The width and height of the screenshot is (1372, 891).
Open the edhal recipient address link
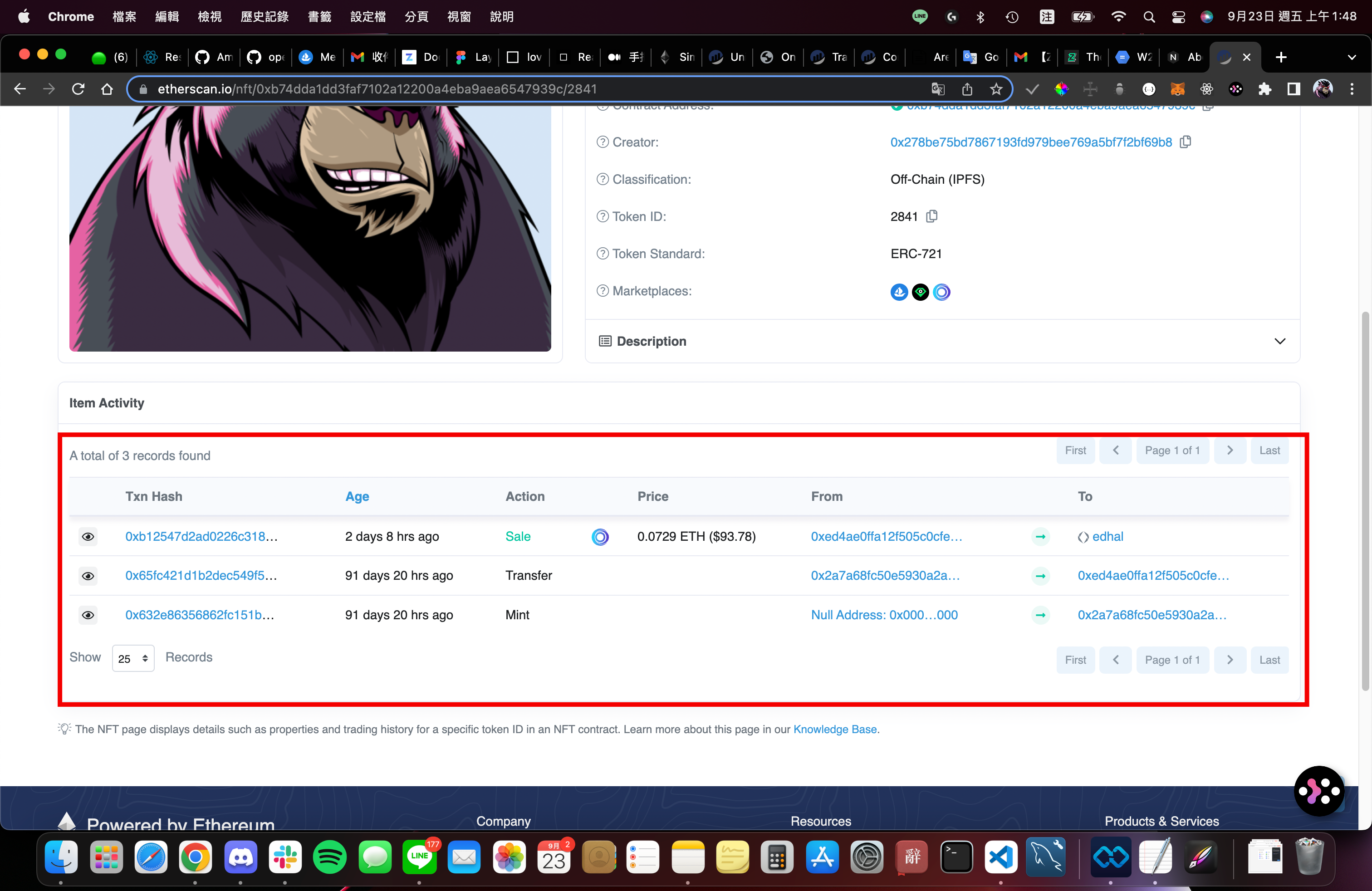(1107, 537)
